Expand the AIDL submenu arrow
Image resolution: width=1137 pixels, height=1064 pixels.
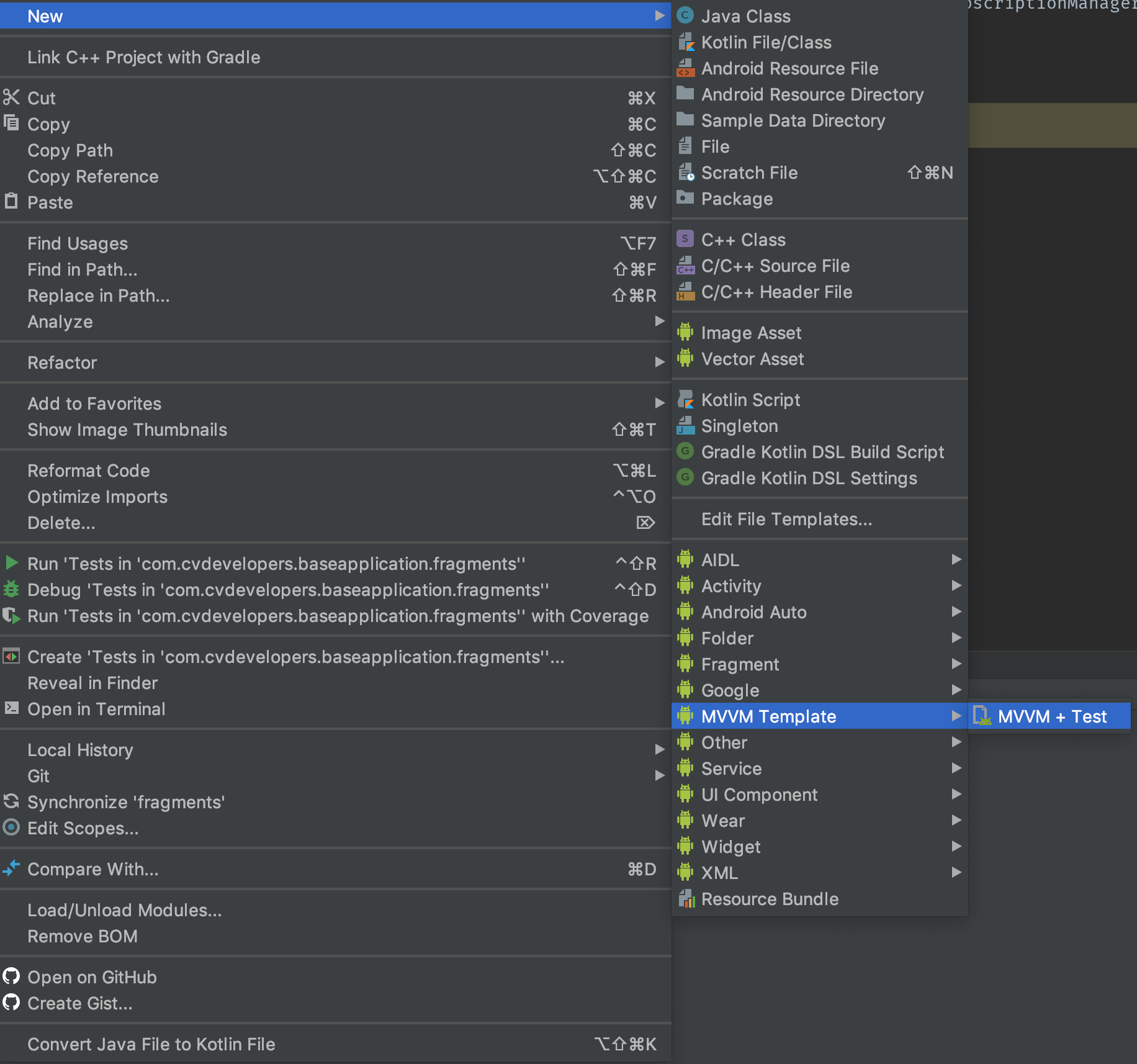[956, 559]
